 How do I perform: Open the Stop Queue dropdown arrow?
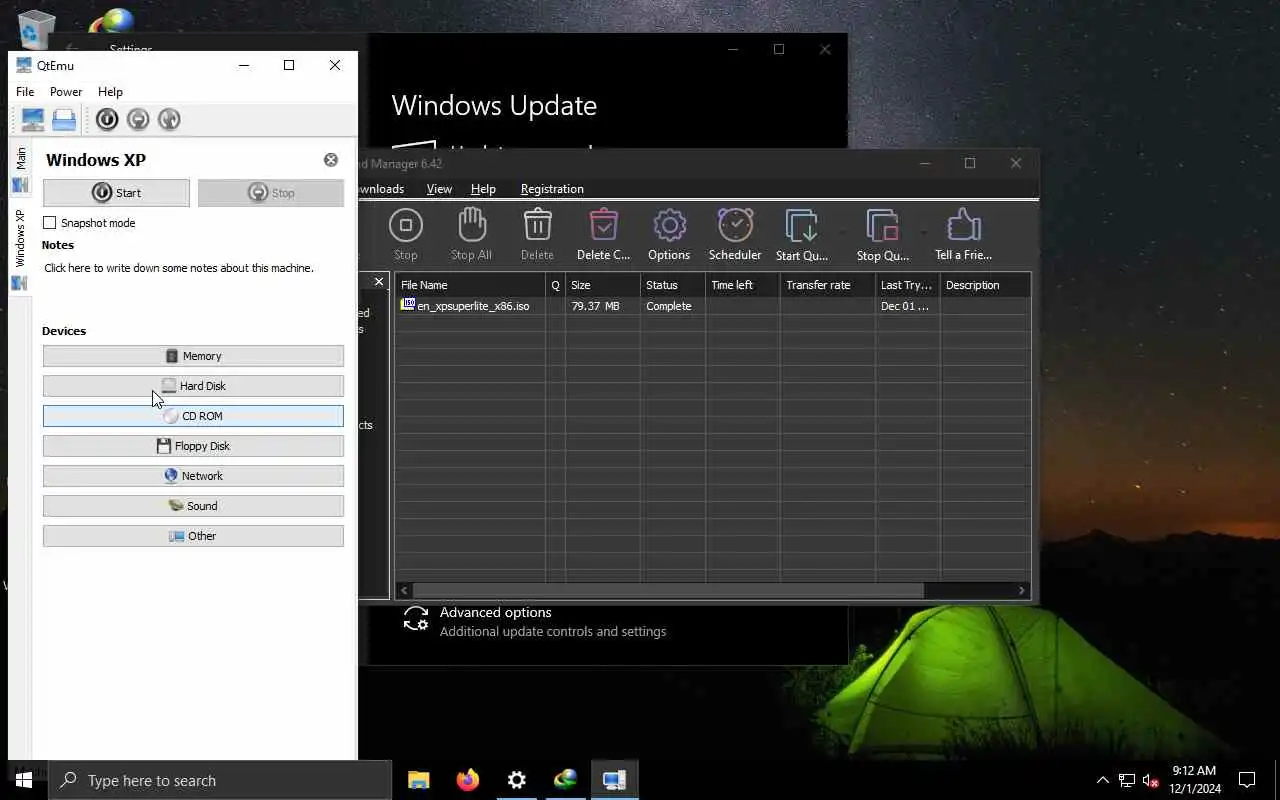(922, 235)
